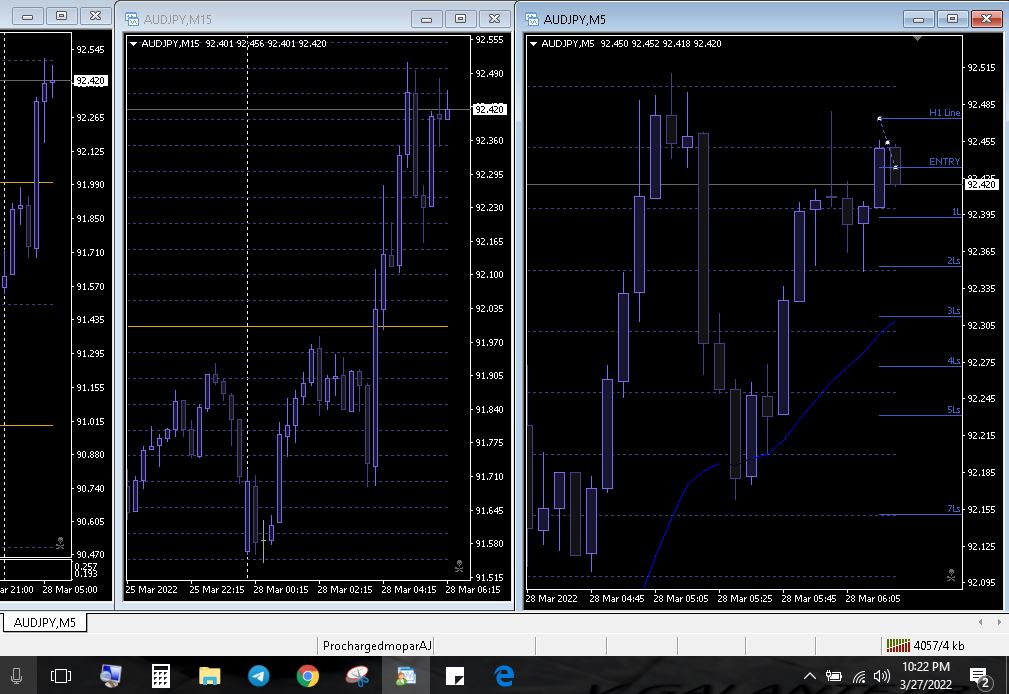The height and width of the screenshot is (694, 1009).
Task: Minimize the AUDJPY,M15 chart window
Action: pyautogui.click(x=427, y=19)
